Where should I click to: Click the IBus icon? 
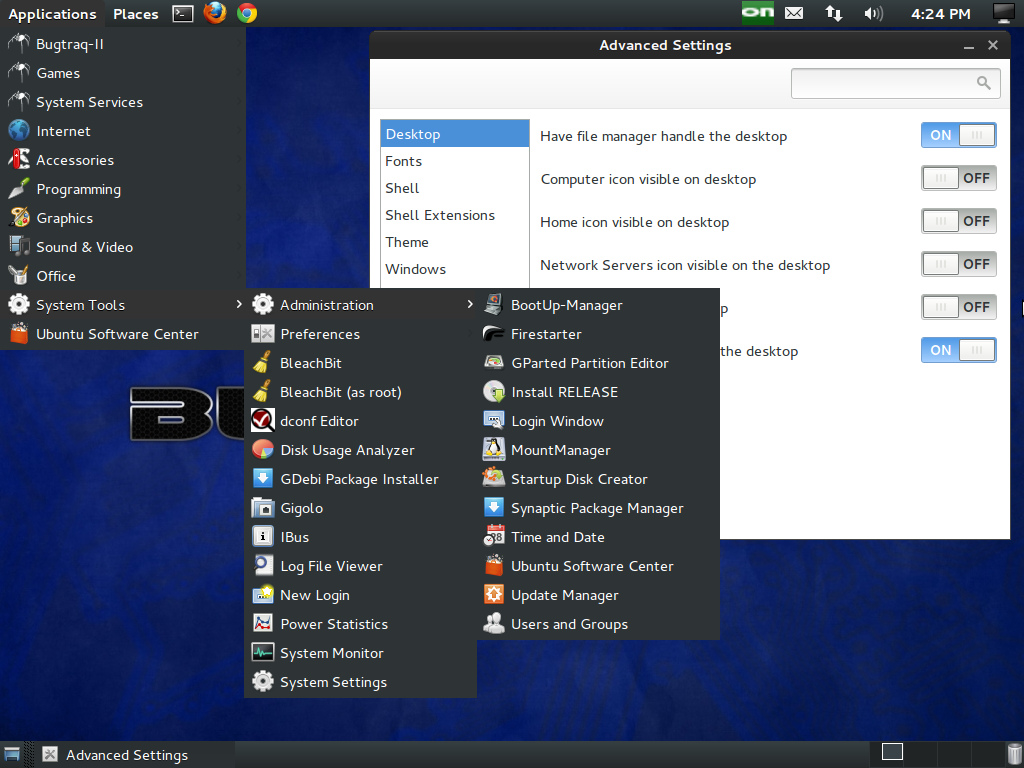click(x=263, y=537)
